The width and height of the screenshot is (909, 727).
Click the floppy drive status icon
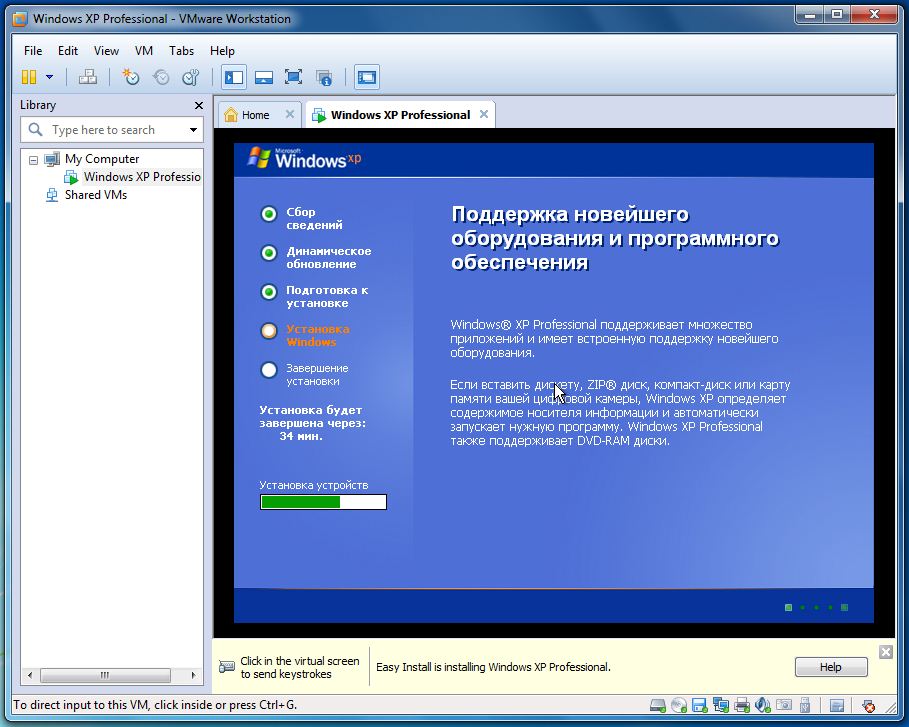700,706
